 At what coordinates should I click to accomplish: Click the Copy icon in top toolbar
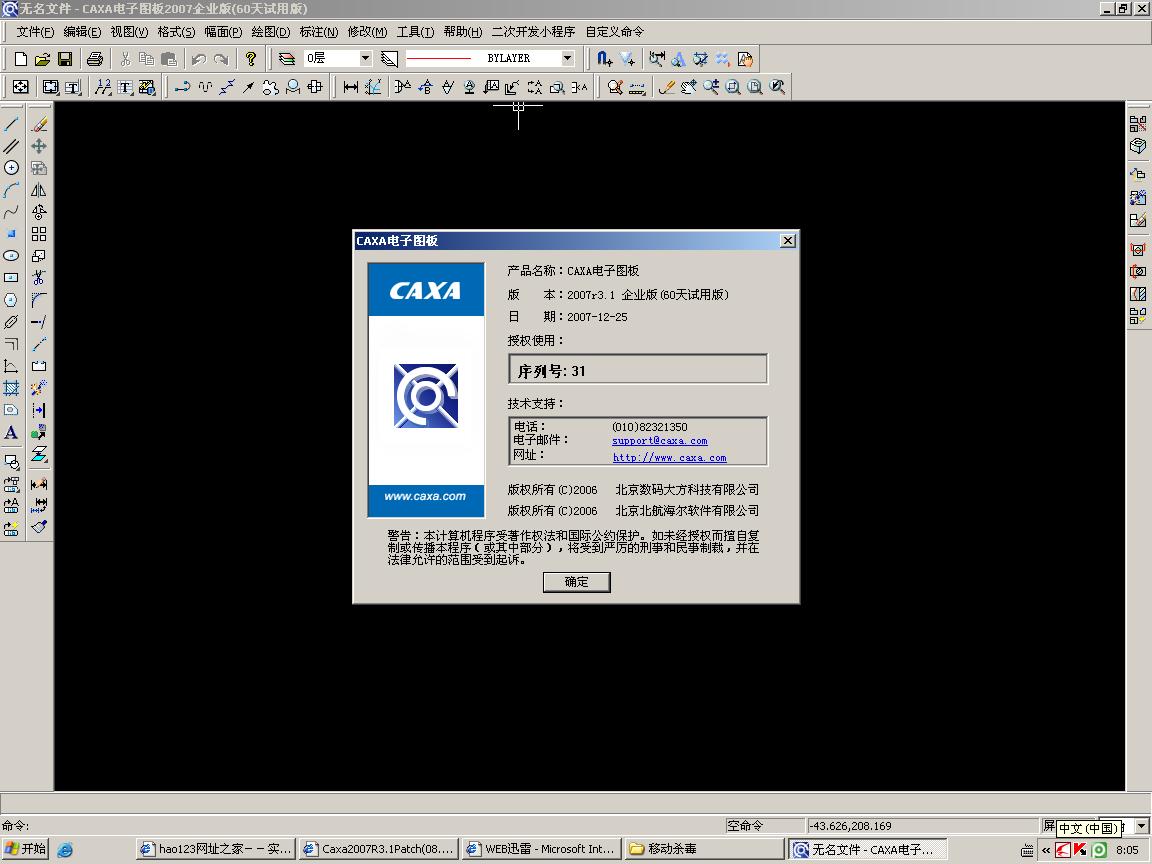point(147,59)
